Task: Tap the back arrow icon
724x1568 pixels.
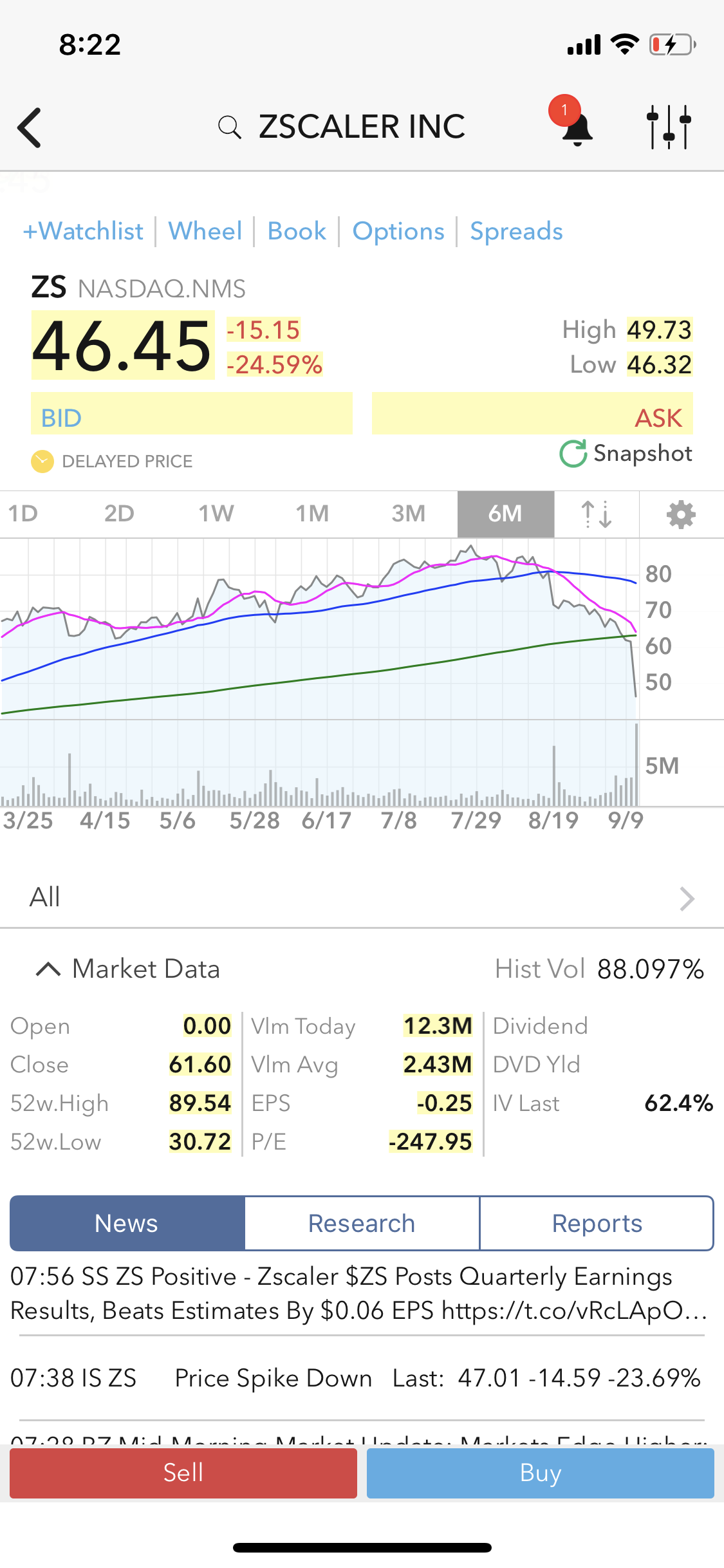Action: [30, 127]
